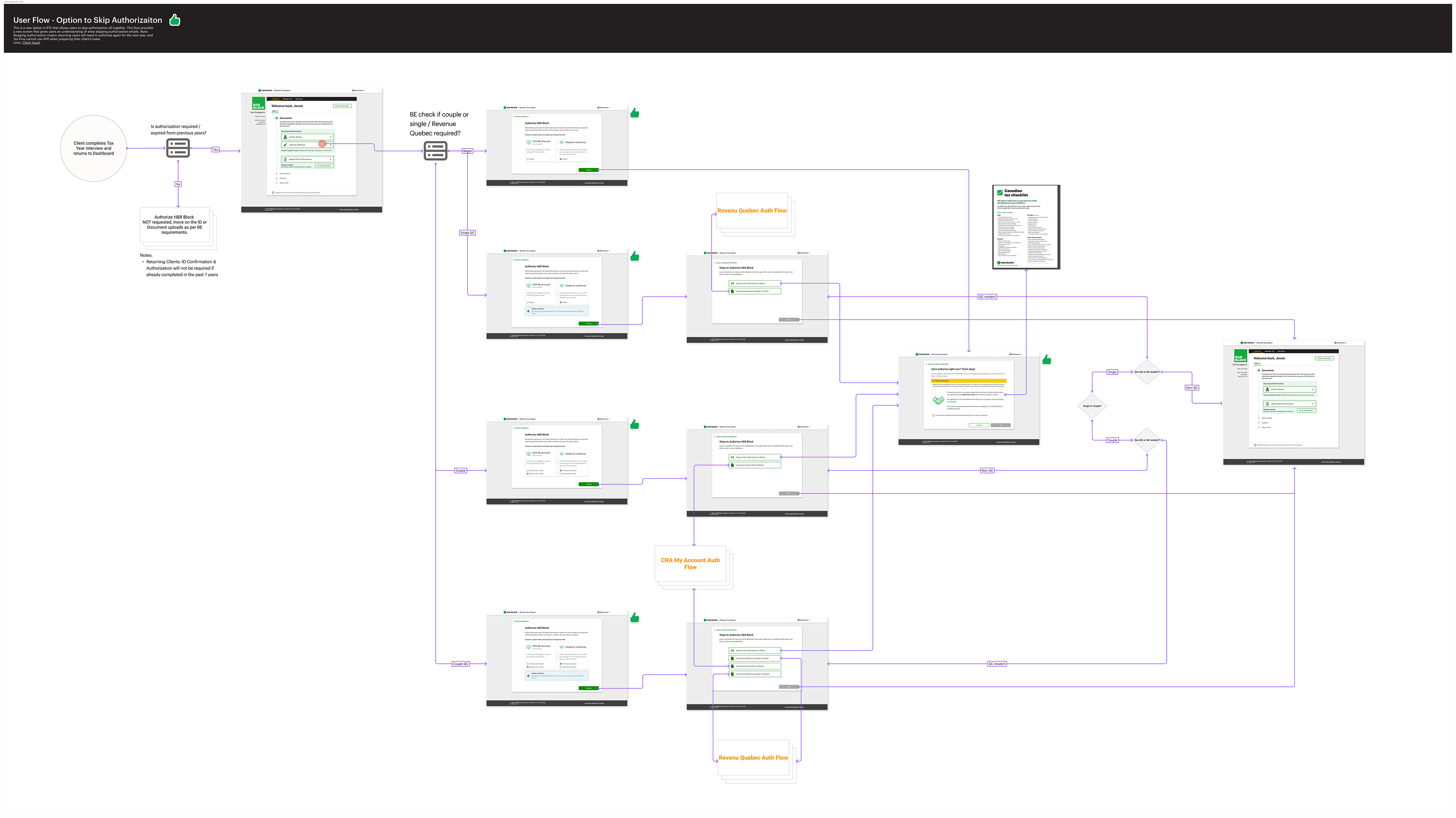Select the "User Flow - Option to Skip Authorizaiton" title
1456x818 pixels.
(x=88, y=20)
